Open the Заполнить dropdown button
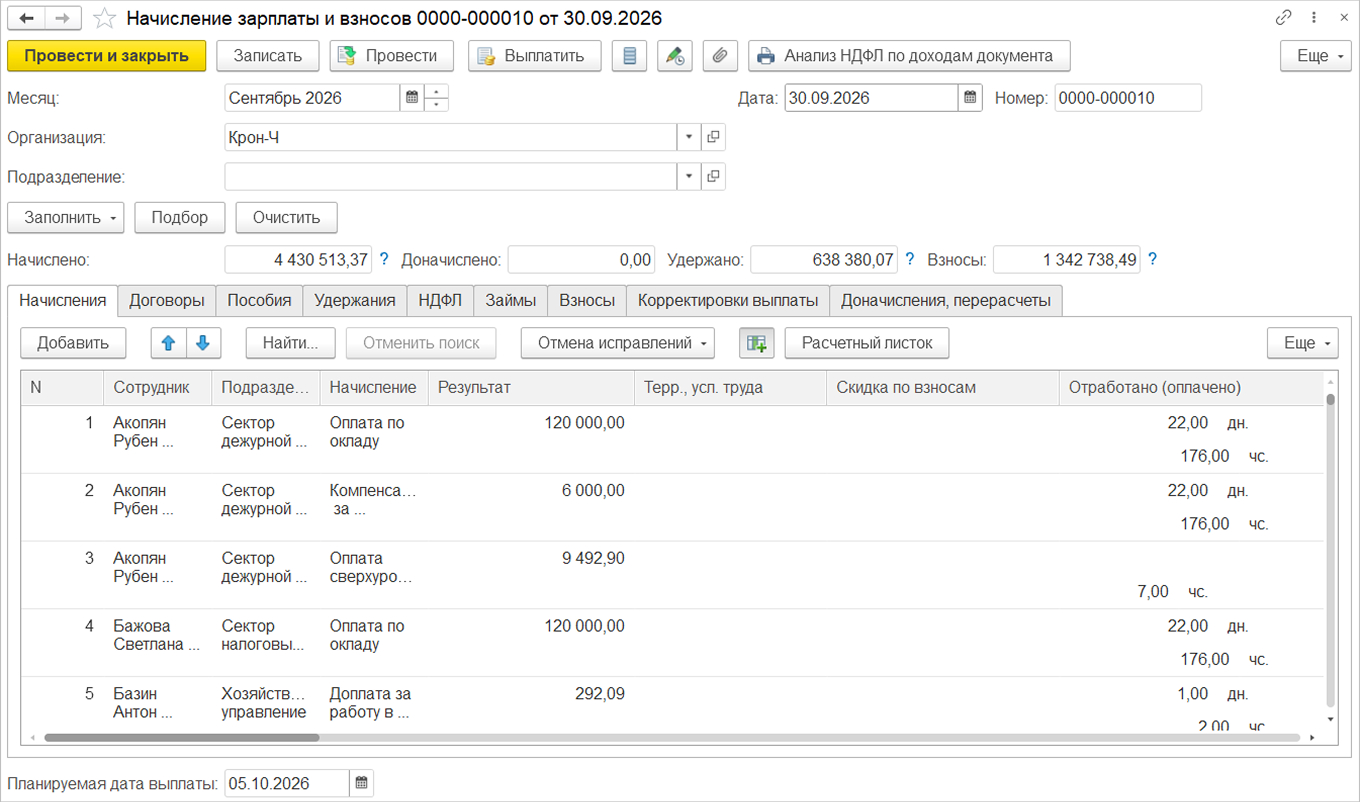Image resolution: width=1360 pixels, height=802 pixels. tap(66, 217)
